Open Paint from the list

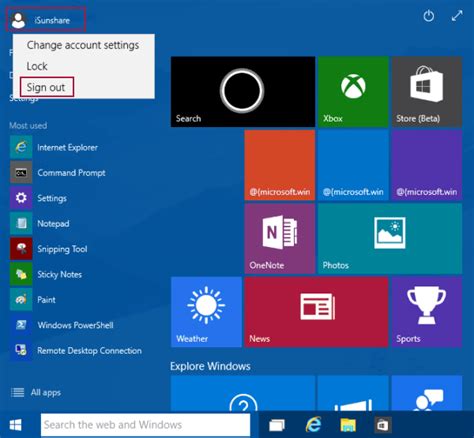[46, 299]
